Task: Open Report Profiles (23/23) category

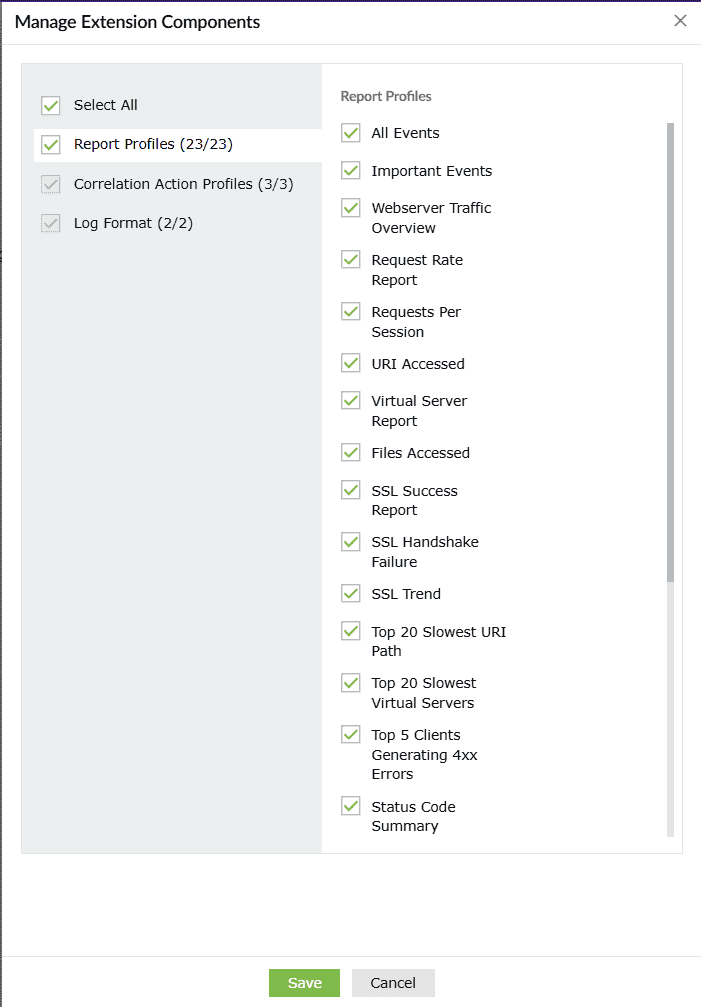Action: coord(153,145)
